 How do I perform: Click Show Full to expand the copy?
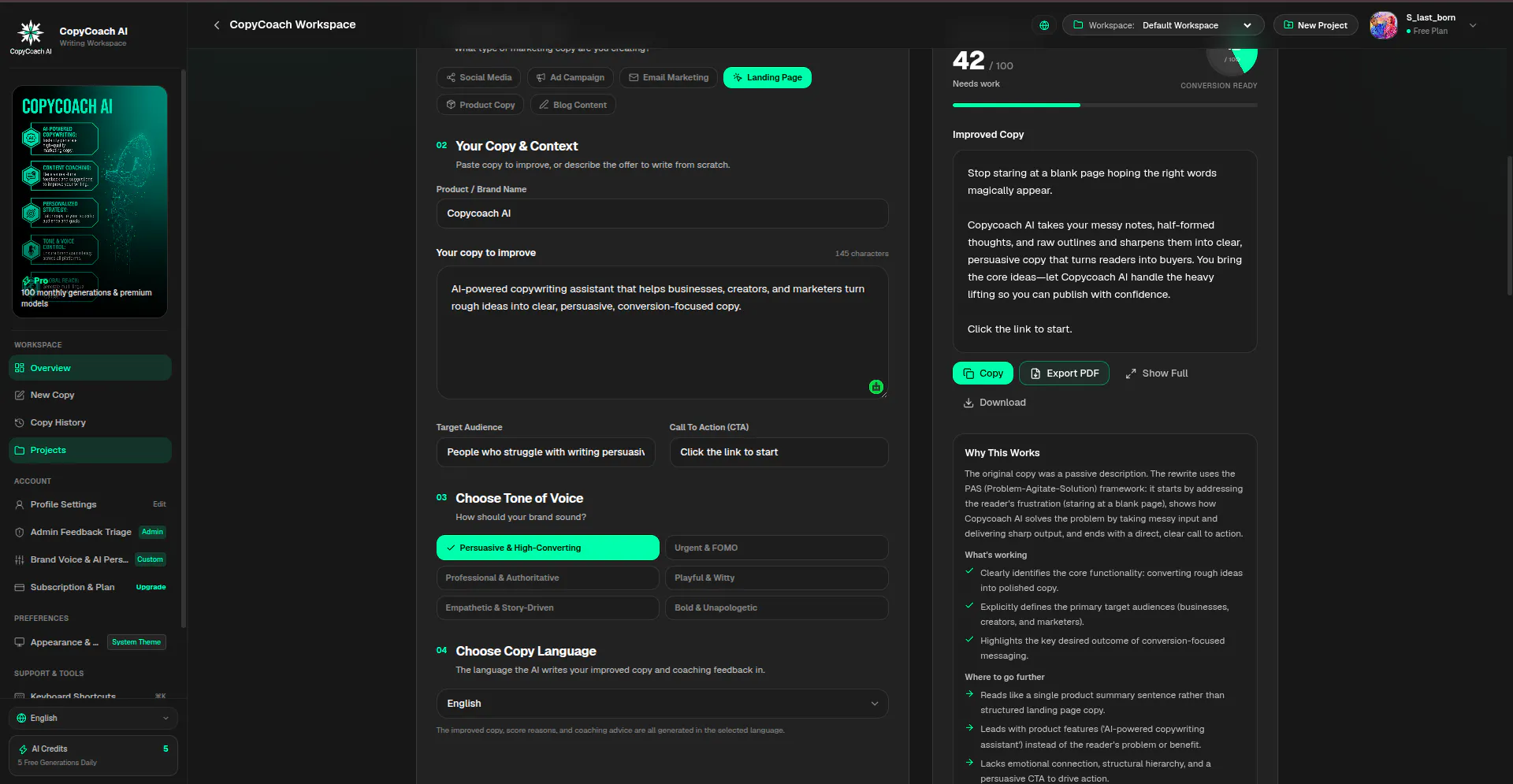pyautogui.click(x=1156, y=373)
